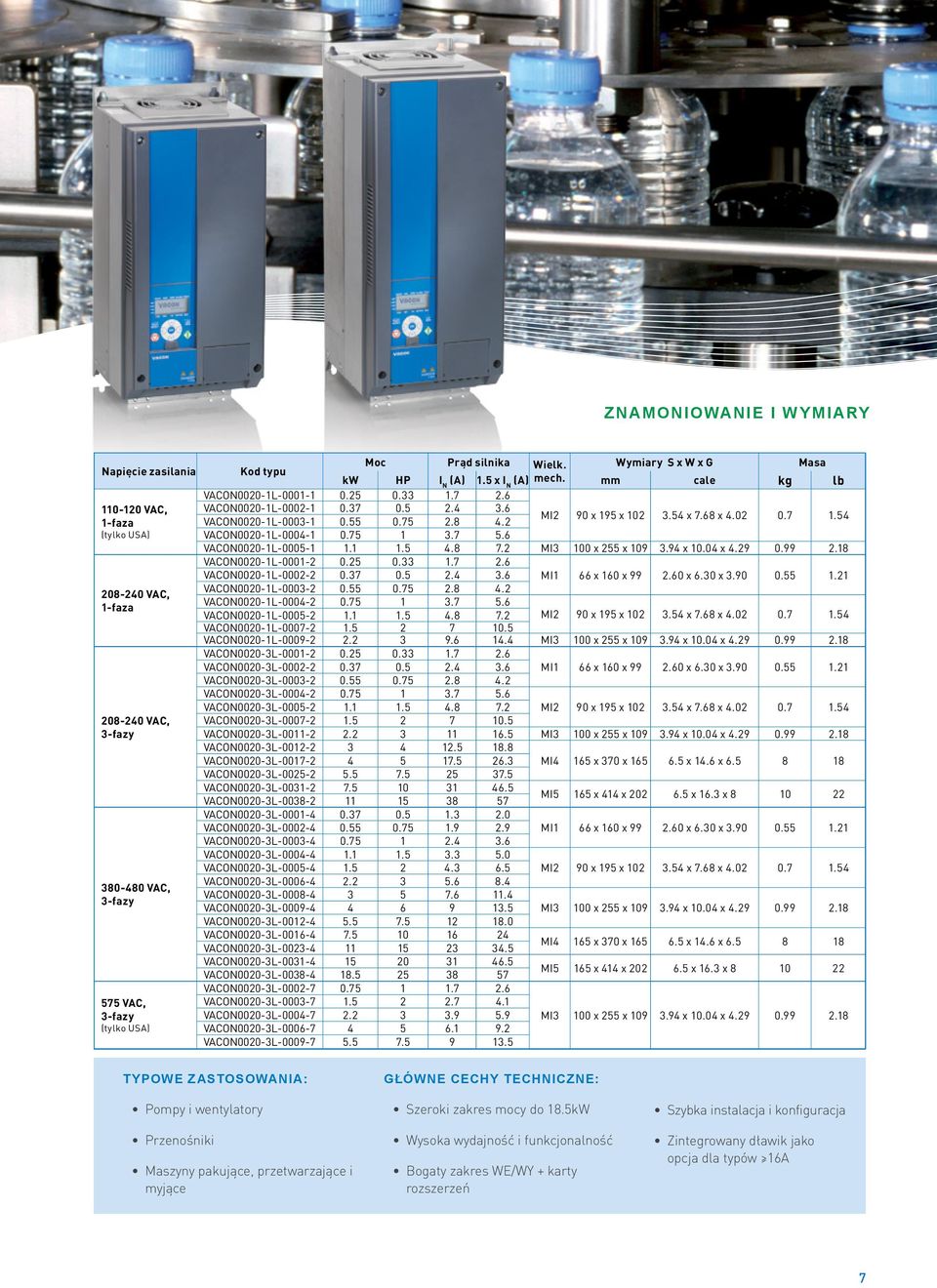Screen dimensions: 937x1288
Task: Click type code VACON0020-3L-0001-2
Action: (x=260, y=654)
